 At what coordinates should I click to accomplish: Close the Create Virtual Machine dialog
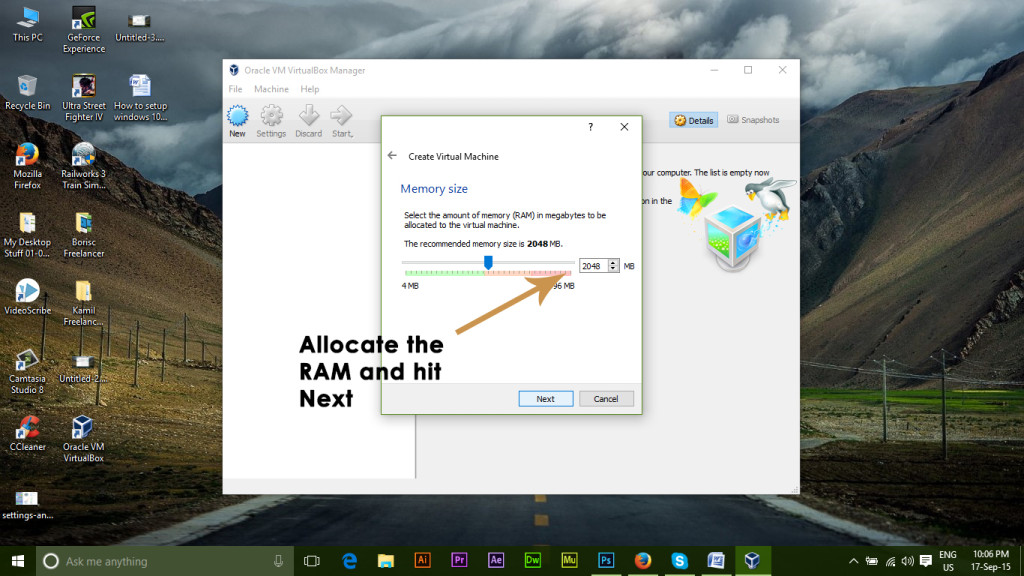[624, 127]
